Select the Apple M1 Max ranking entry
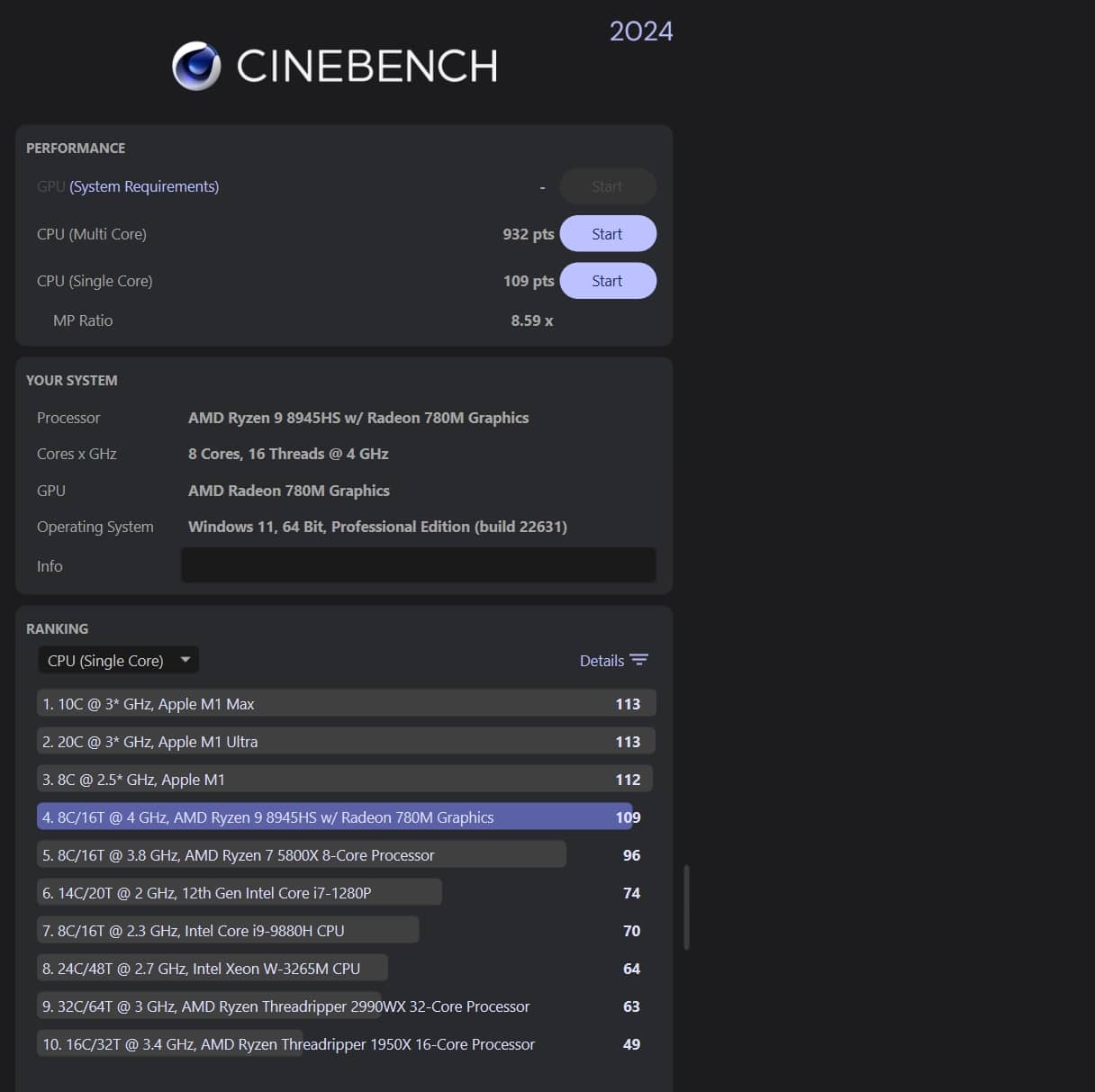The height and width of the screenshot is (1092, 1095). [x=346, y=704]
